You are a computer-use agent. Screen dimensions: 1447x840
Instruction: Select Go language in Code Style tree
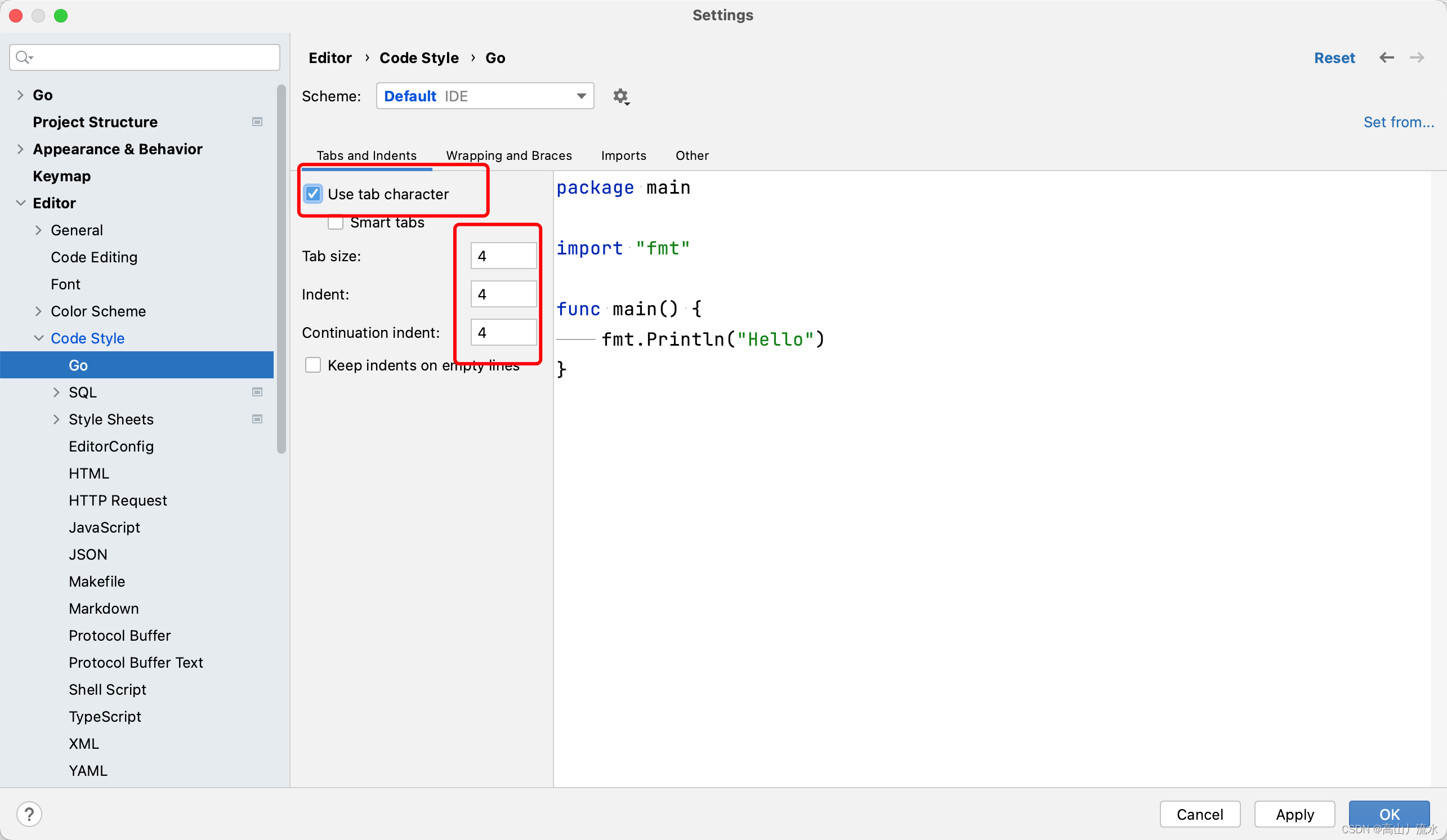(x=78, y=365)
